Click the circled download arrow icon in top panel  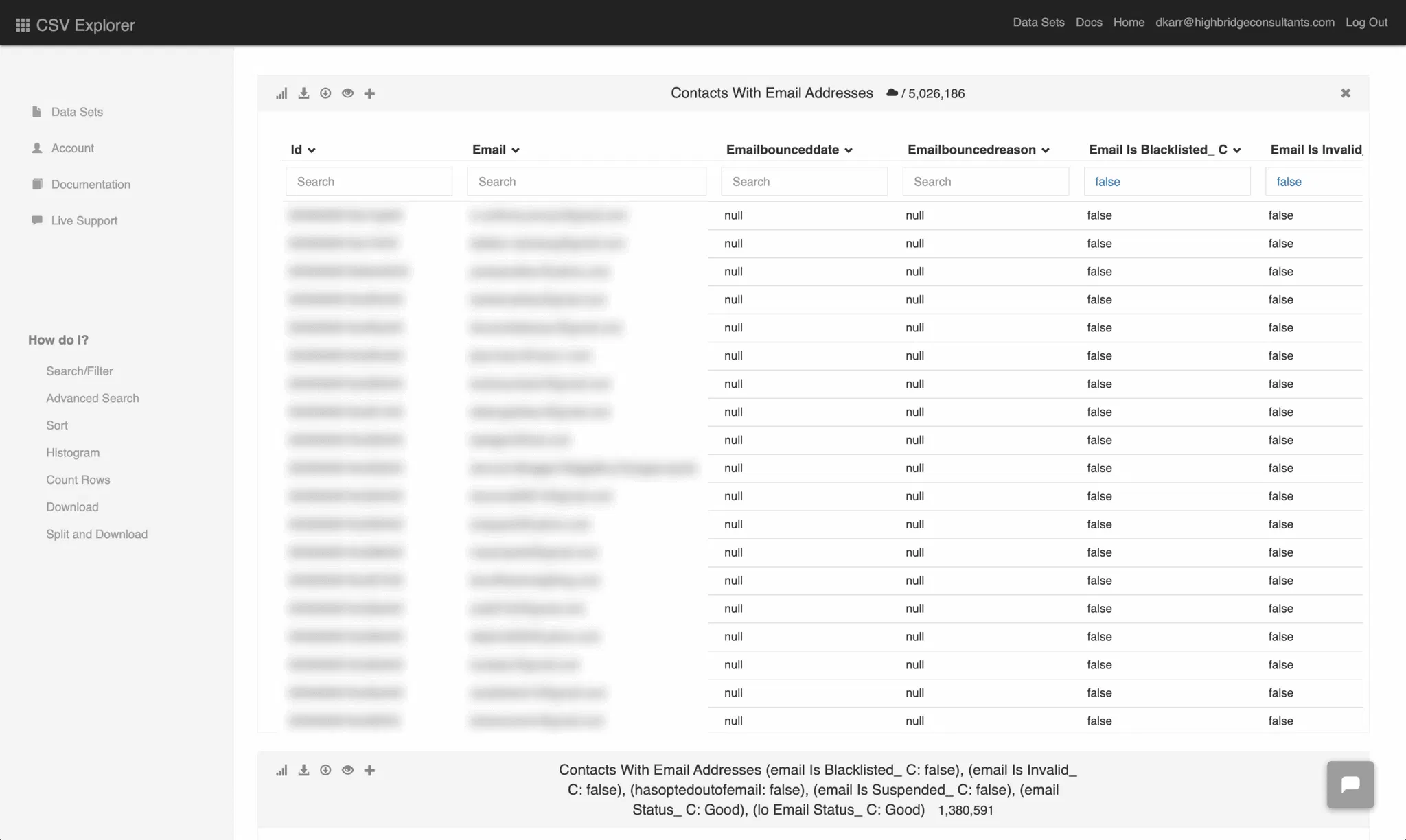tap(325, 93)
